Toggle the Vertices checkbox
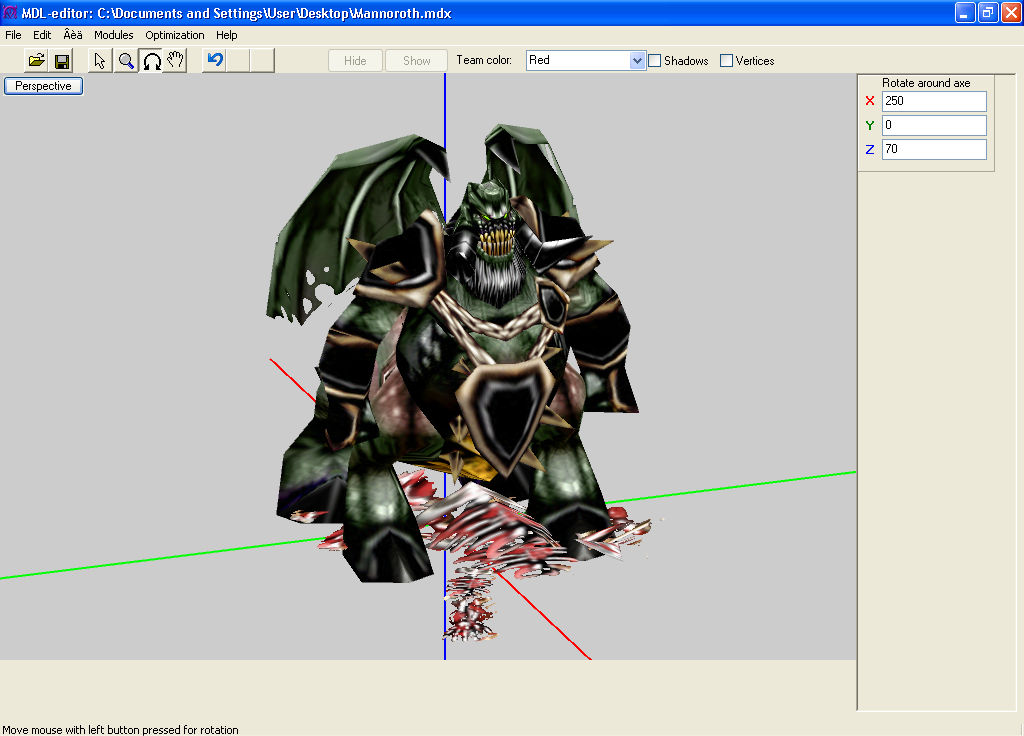Image resolution: width=1024 pixels, height=736 pixels. coord(726,61)
